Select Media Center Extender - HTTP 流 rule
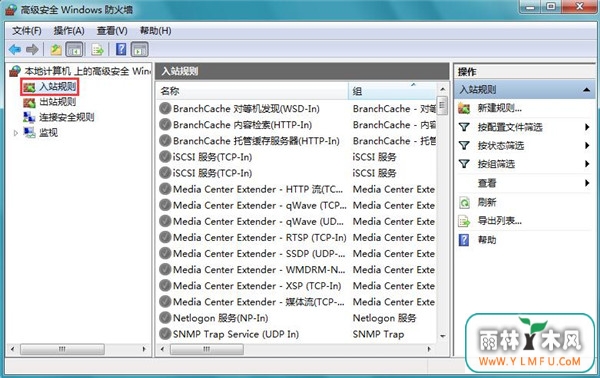The image size is (600, 378). tap(258, 189)
